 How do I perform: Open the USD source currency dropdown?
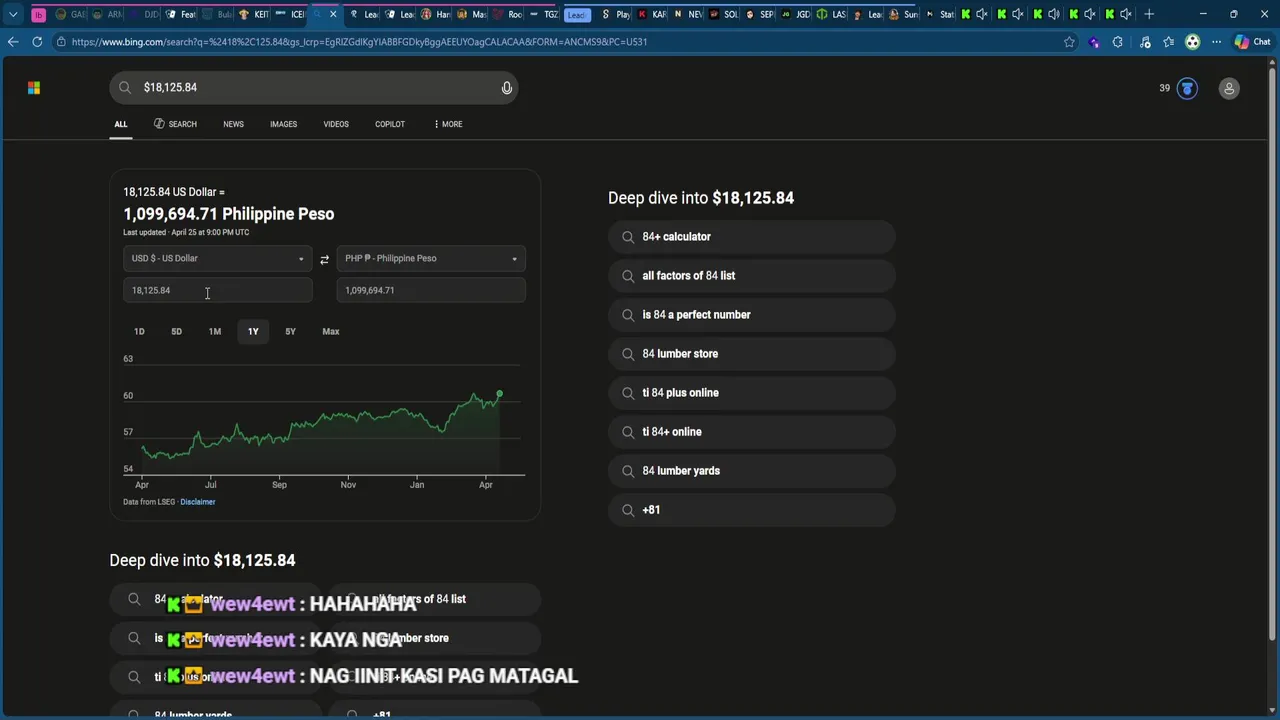(218, 258)
